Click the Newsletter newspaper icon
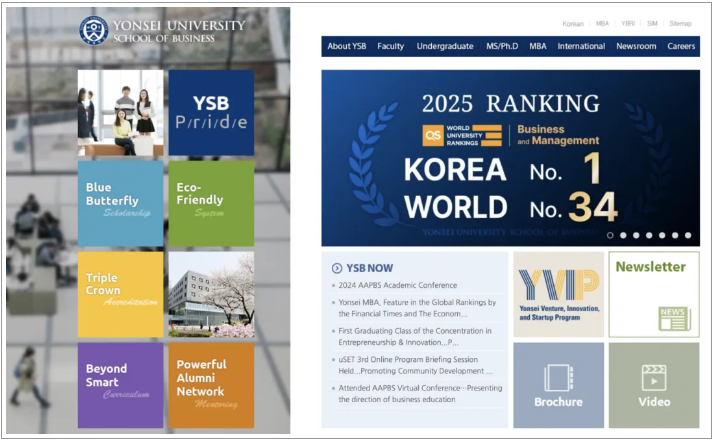 [x=674, y=319]
